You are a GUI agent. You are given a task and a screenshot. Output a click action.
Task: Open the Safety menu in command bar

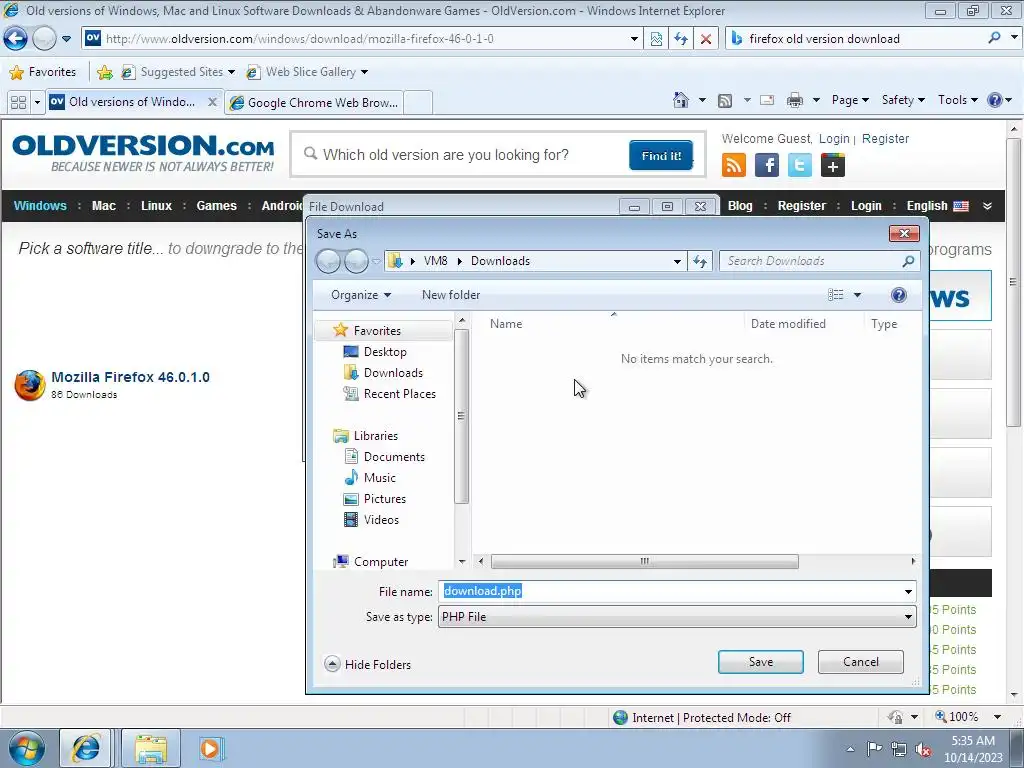coord(903,100)
